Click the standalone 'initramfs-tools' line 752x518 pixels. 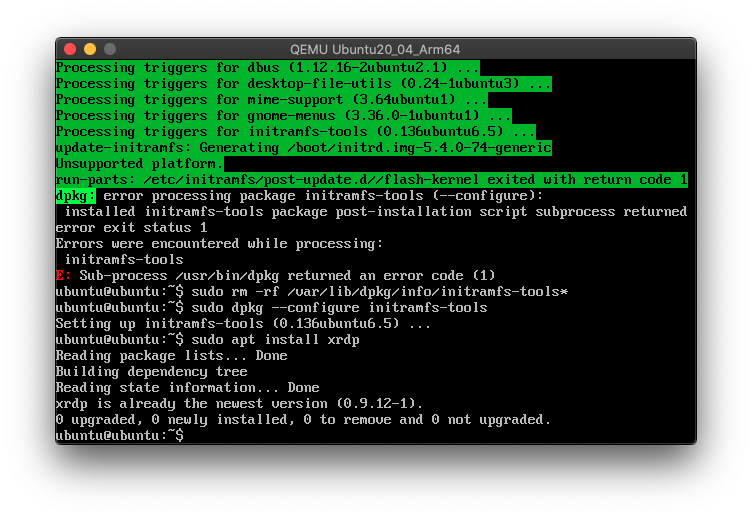coord(124,259)
